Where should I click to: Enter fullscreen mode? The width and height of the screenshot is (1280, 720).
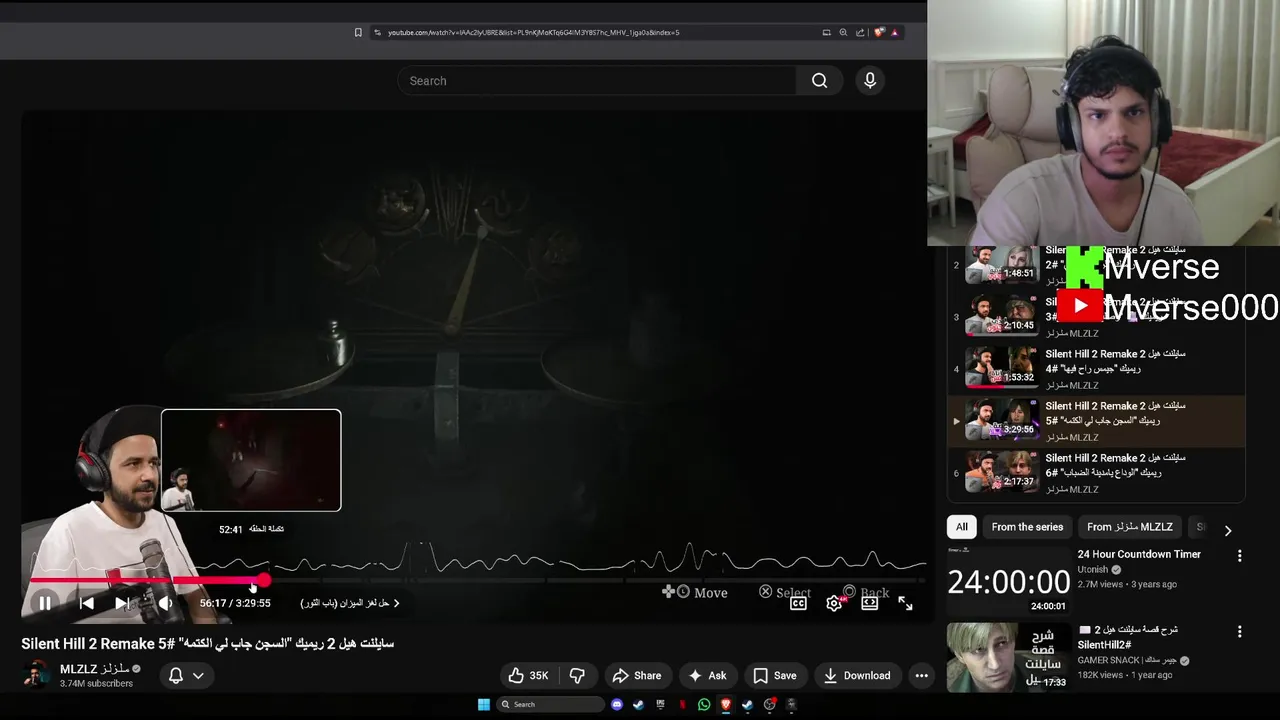pyautogui.click(x=905, y=603)
